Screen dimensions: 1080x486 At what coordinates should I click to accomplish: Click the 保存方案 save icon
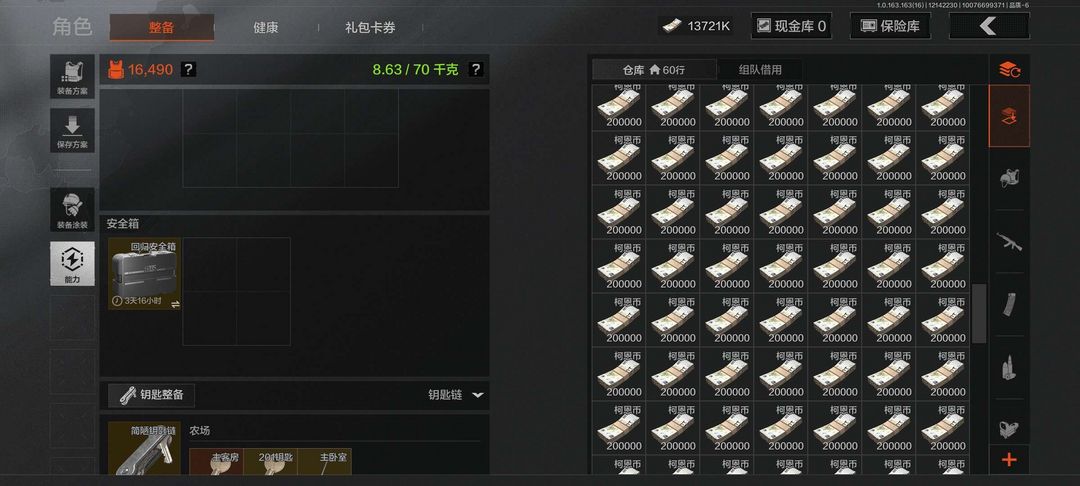tap(72, 130)
